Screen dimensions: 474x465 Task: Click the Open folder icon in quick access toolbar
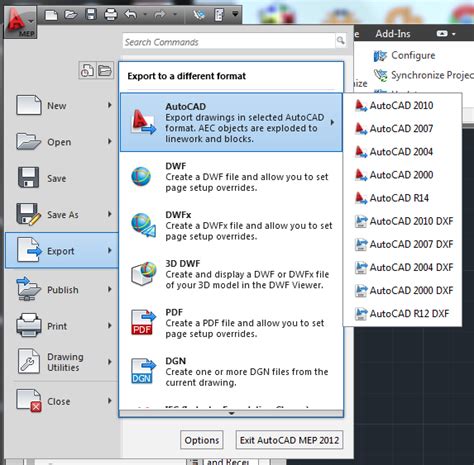[71, 15]
